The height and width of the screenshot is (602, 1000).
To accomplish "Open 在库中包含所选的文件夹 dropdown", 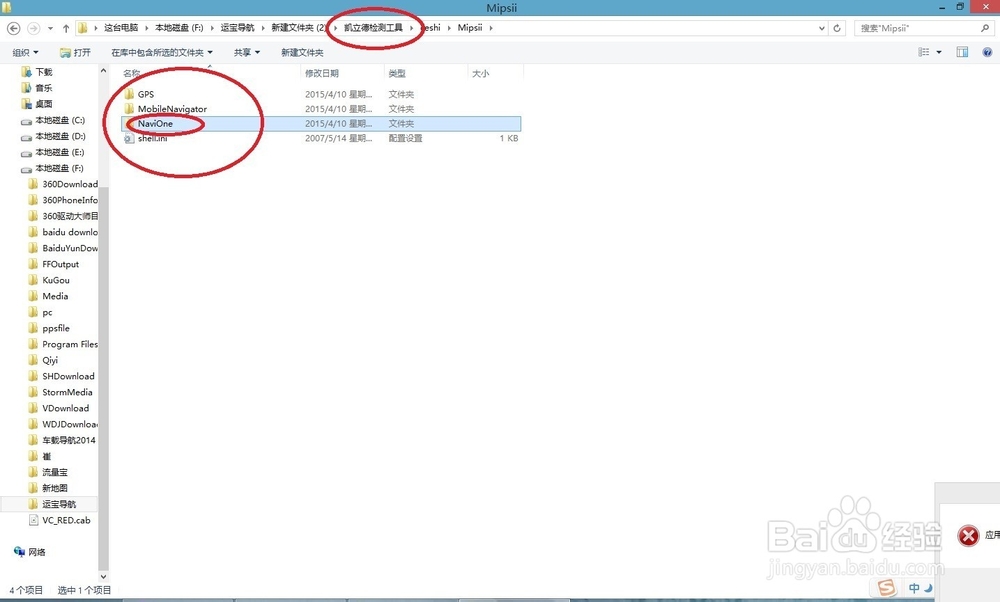I will pyautogui.click(x=162, y=52).
